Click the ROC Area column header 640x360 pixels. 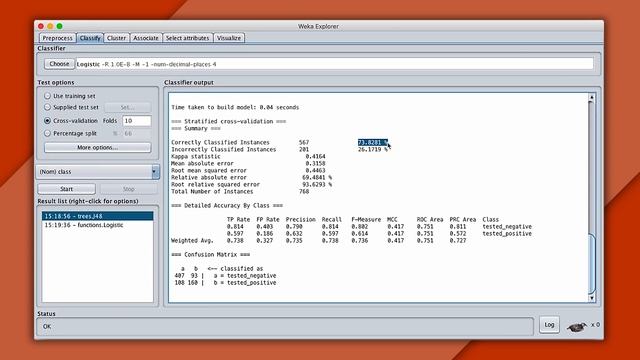tap(430, 220)
